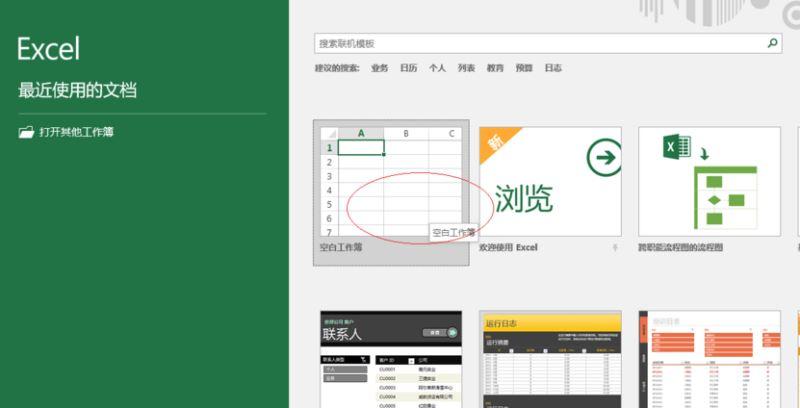800x408 pixels.
Task: Open the 教育 suggested search
Action: coord(495,68)
